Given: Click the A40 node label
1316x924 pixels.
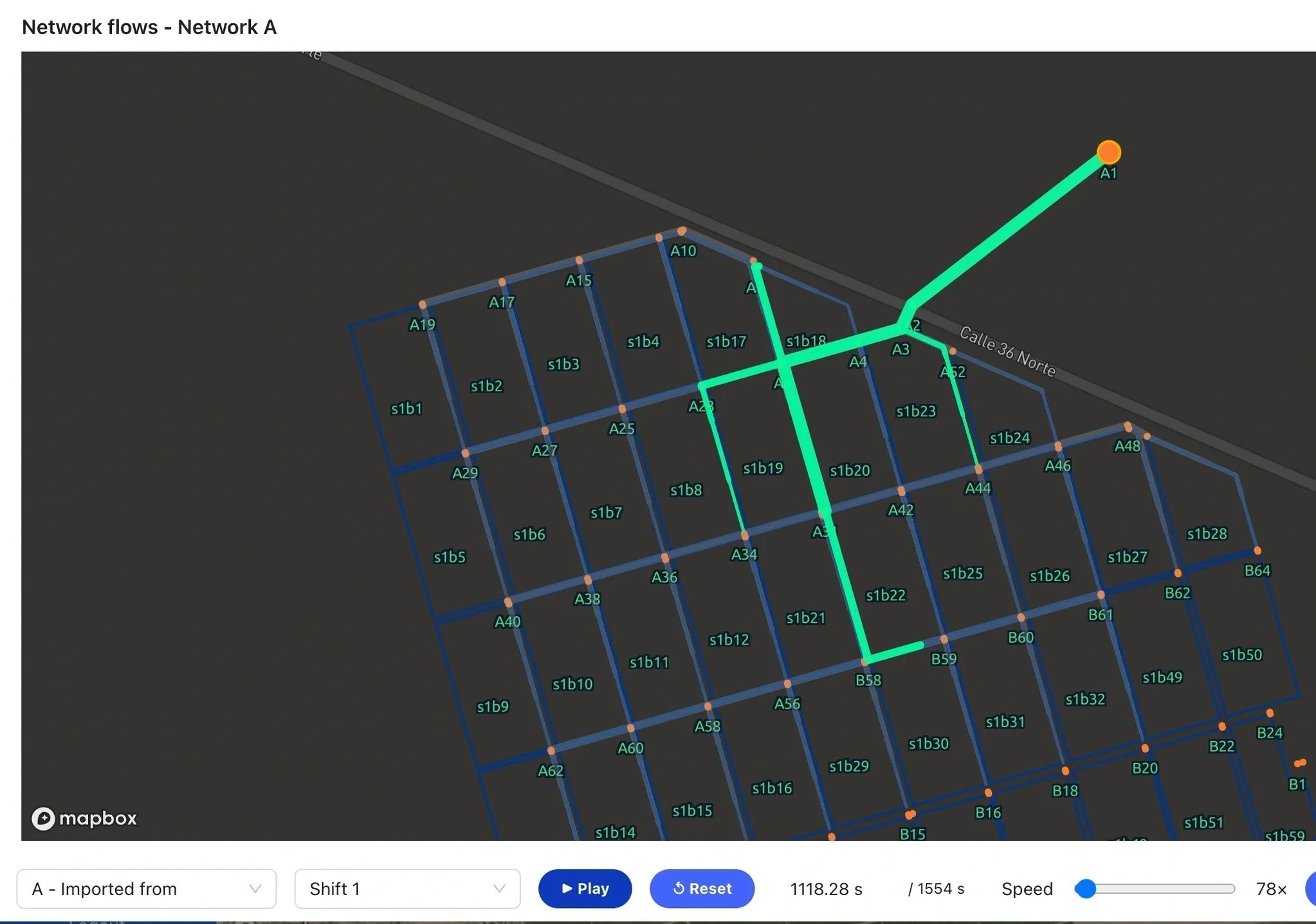Looking at the screenshot, I should [507, 622].
